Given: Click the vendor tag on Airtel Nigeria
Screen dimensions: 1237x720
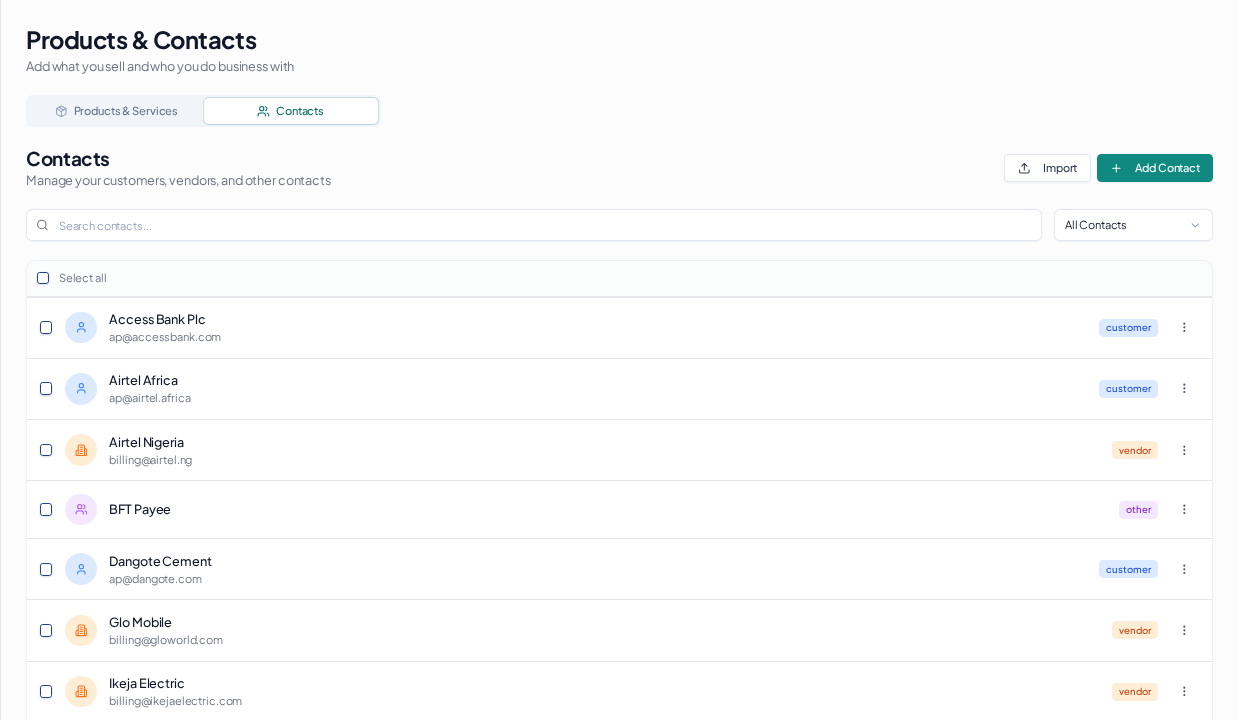Looking at the screenshot, I should [x=1135, y=450].
